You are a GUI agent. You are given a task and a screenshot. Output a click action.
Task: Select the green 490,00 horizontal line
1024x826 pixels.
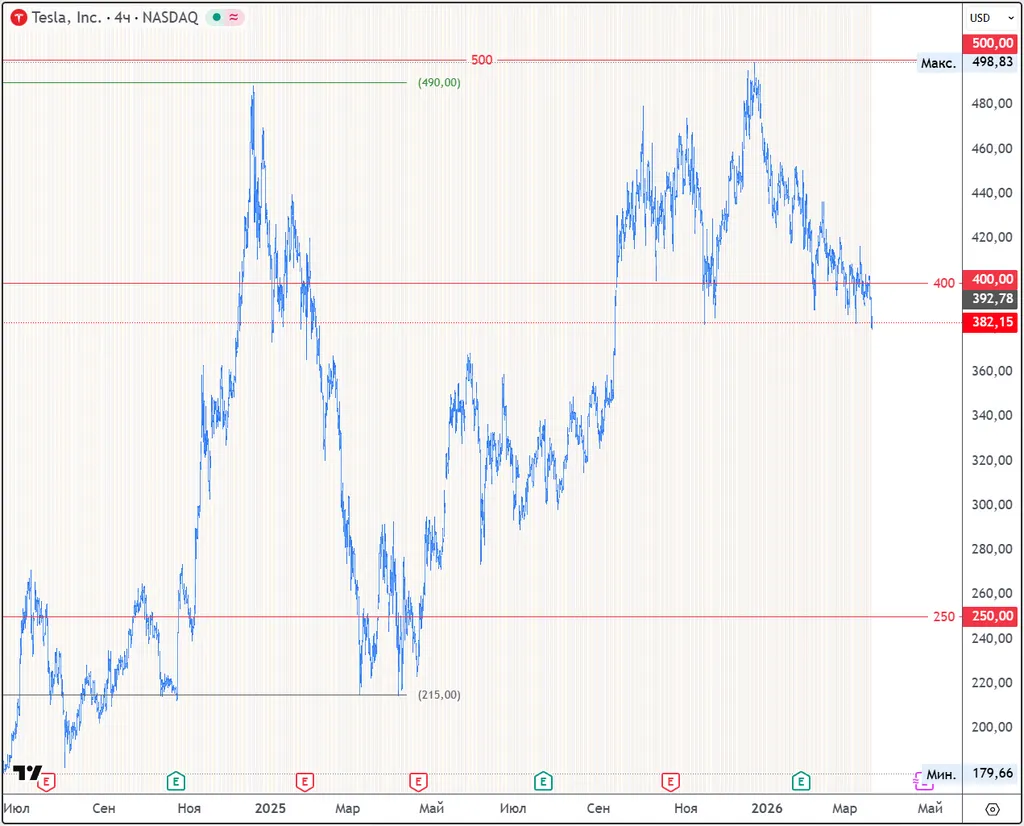click(200, 82)
